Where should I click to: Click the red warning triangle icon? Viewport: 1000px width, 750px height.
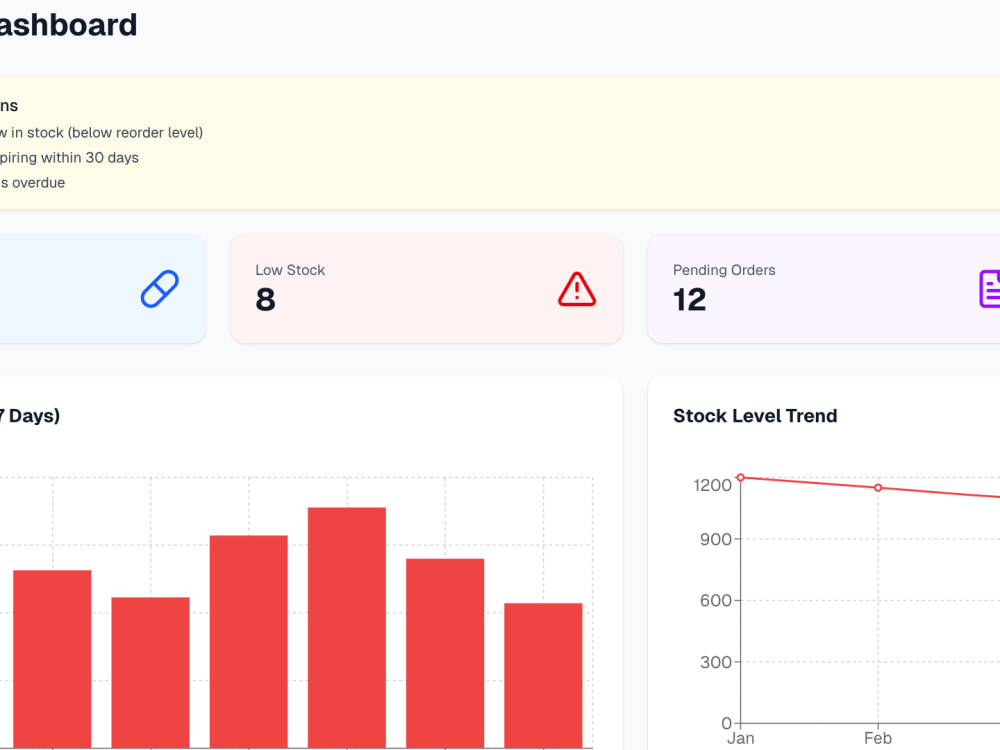pyautogui.click(x=577, y=290)
